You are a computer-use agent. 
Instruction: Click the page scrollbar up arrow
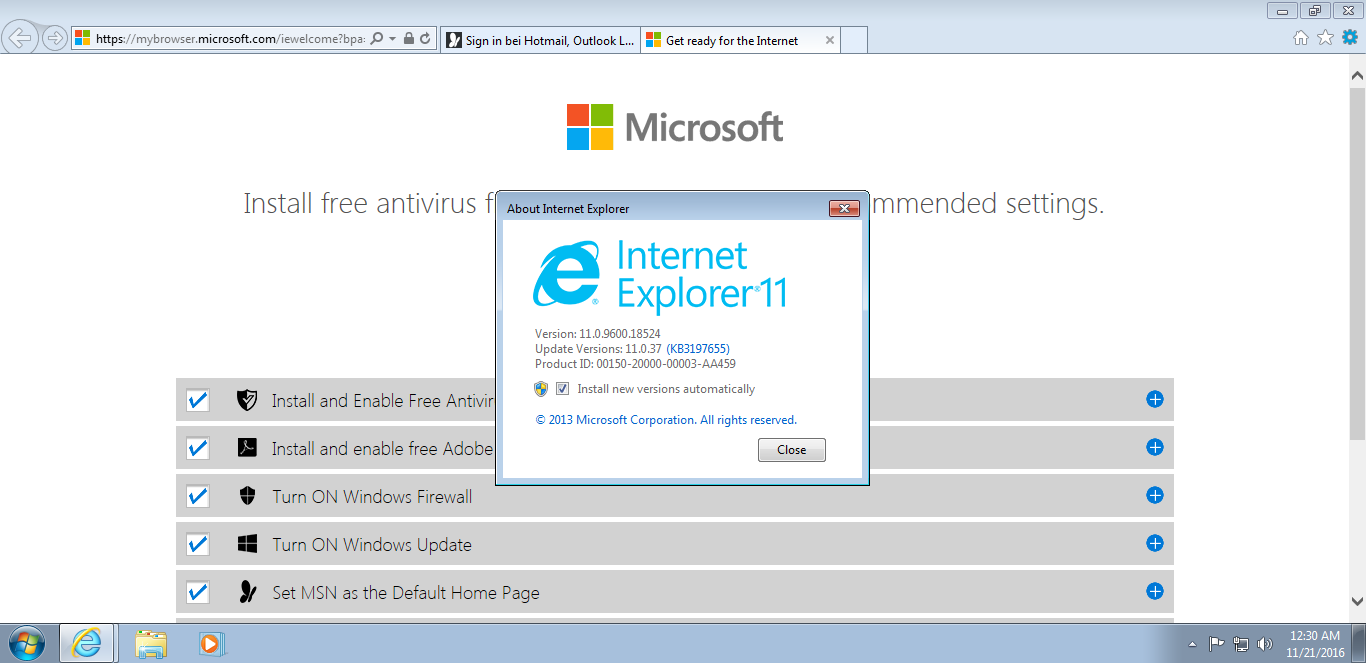pos(1357,75)
